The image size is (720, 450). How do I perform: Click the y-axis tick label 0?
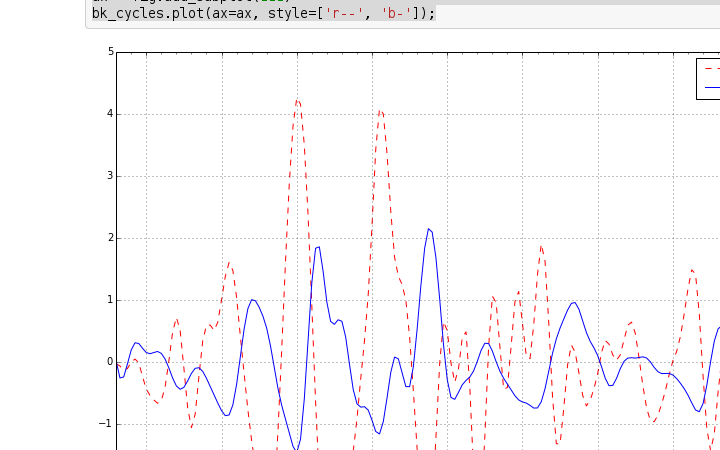pyautogui.click(x=110, y=362)
